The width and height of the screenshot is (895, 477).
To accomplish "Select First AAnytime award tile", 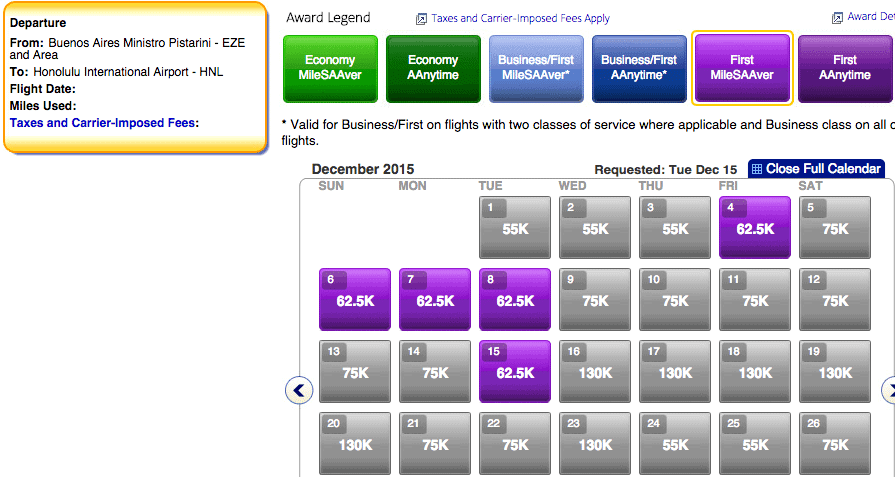I will click(x=845, y=68).
